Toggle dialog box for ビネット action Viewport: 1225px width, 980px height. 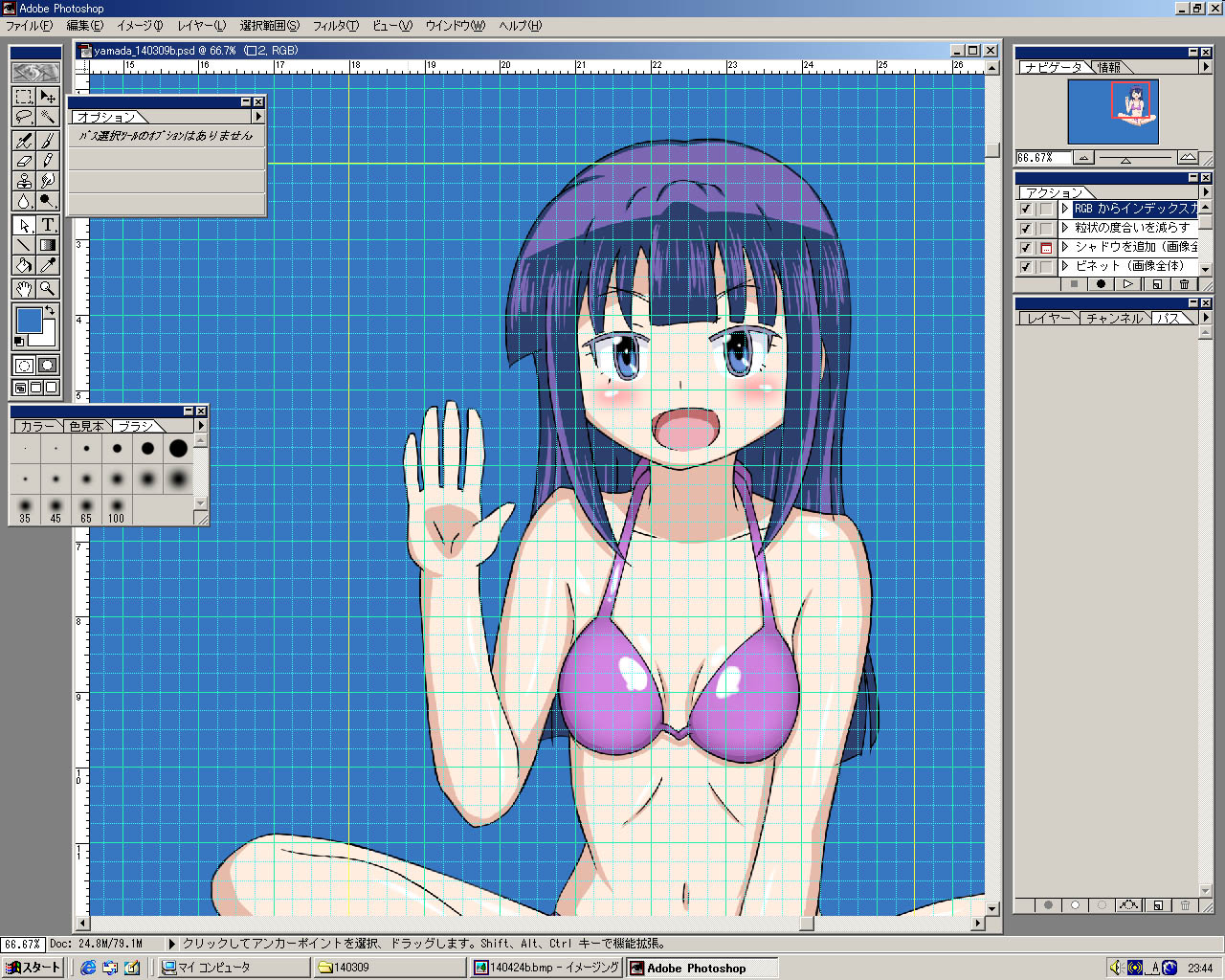[x=1046, y=266]
